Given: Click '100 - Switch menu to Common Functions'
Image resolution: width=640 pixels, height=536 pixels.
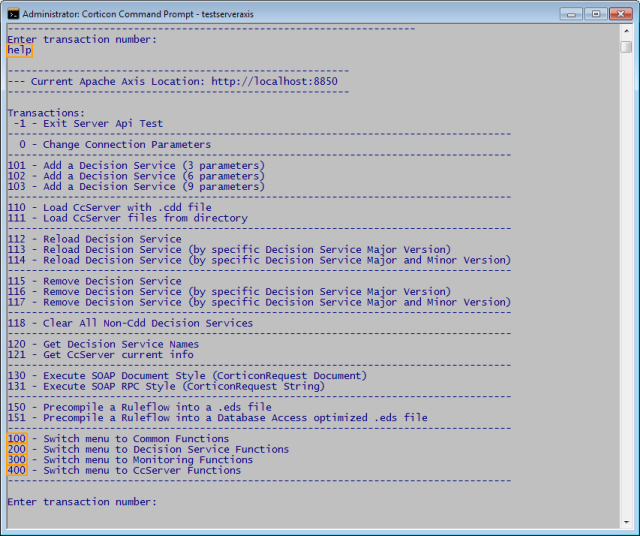Looking at the screenshot, I should pyautogui.click(x=118, y=439).
